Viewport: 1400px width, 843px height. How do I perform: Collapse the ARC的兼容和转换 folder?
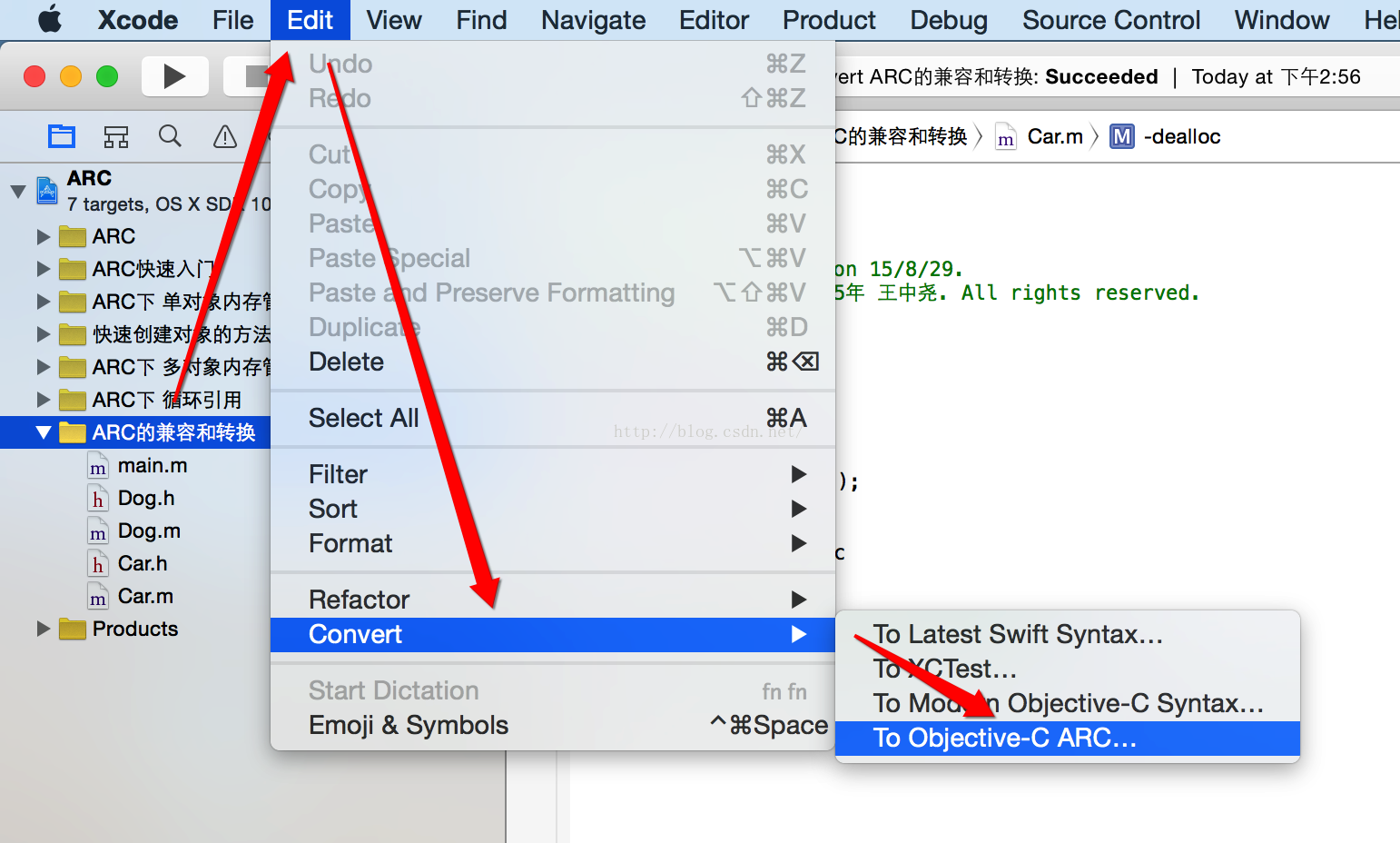[x=43, y=432]
